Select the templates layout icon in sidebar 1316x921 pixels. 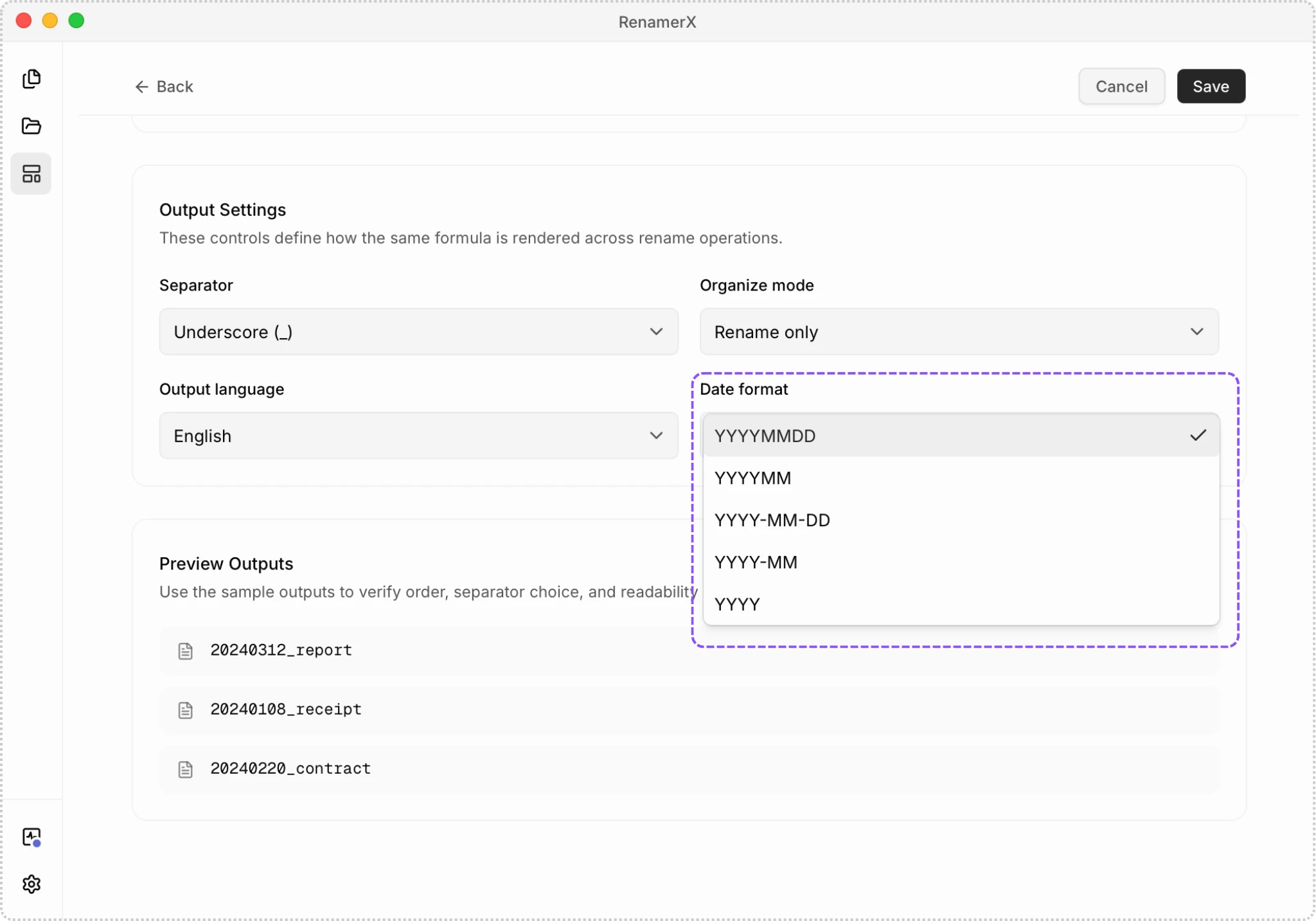pos(31,174)
